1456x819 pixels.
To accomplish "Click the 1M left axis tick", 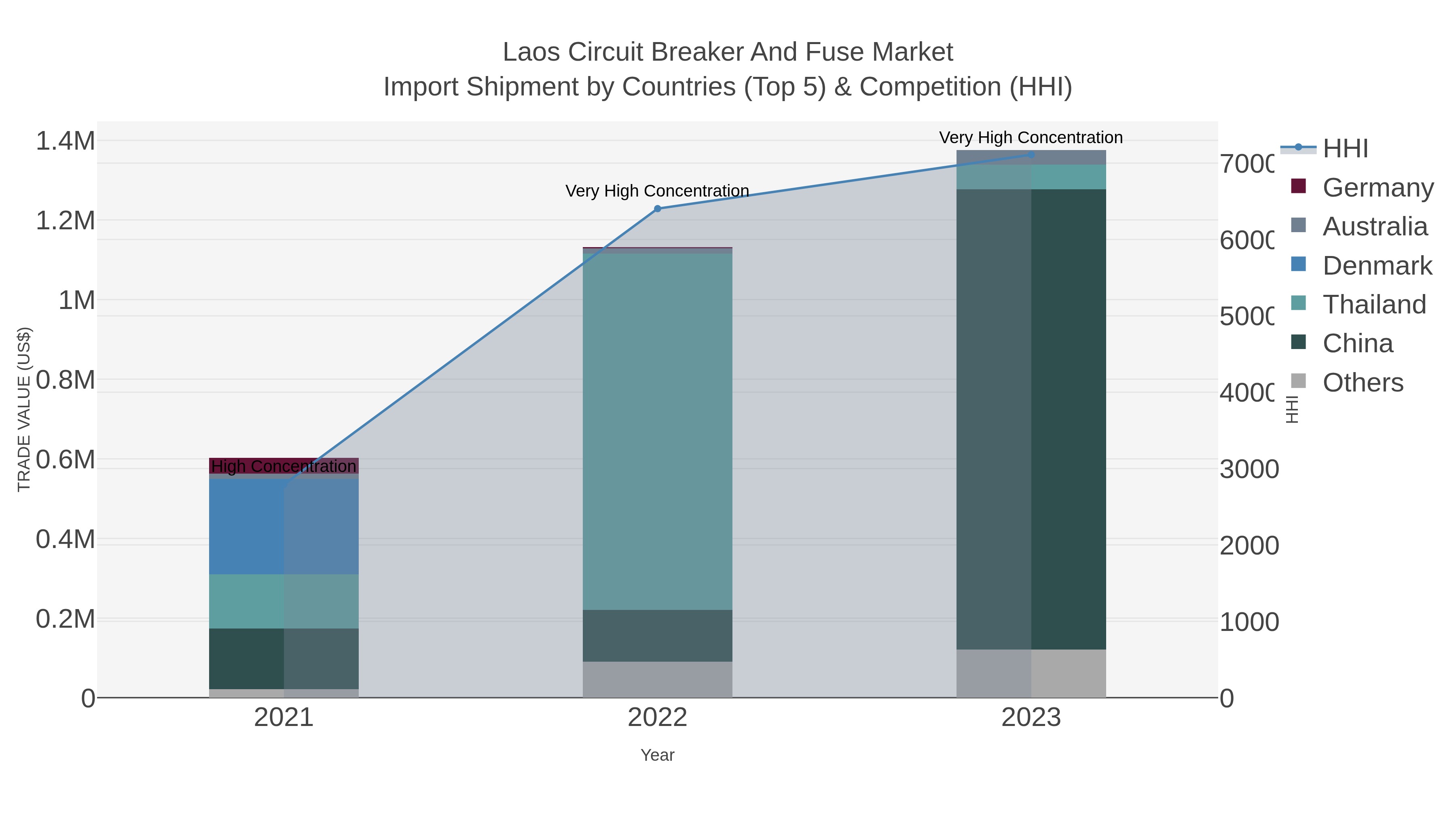I will 77,300.
